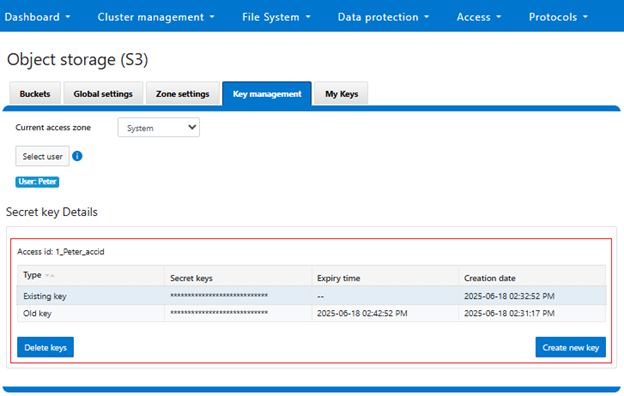
Task: Open the Dashboard menu
Action: pyautogui.click(x=37, y=17)
